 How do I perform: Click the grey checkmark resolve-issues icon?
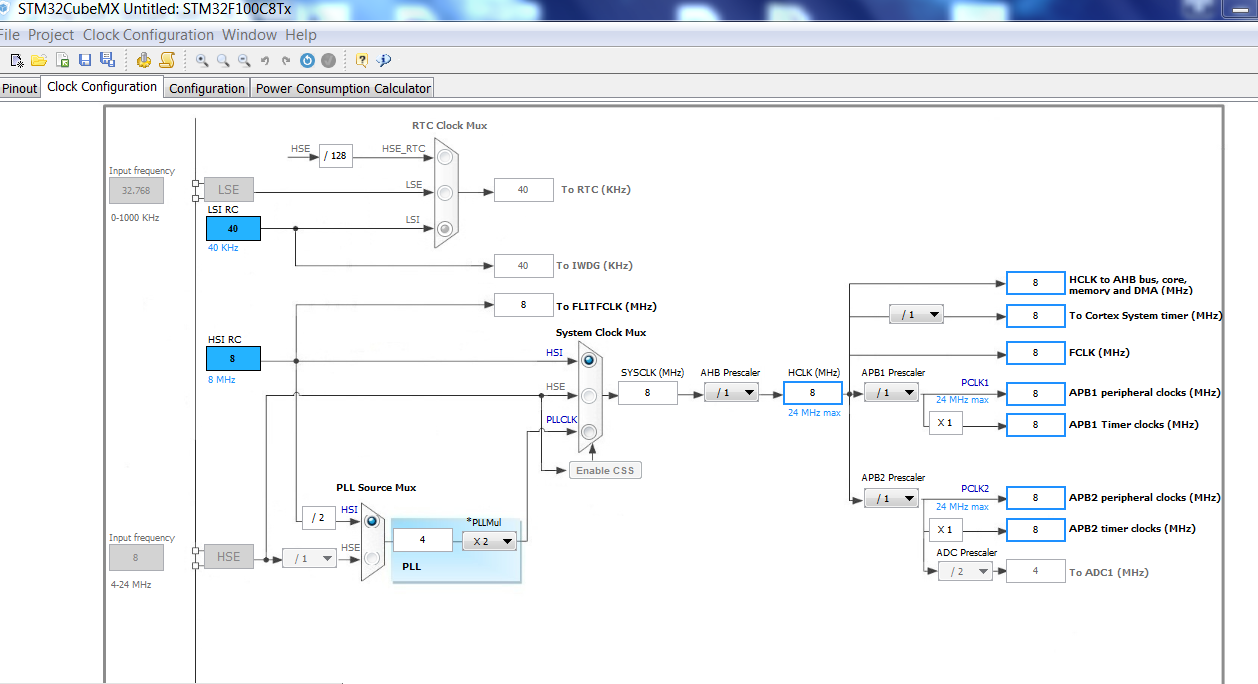click(328, 60)
